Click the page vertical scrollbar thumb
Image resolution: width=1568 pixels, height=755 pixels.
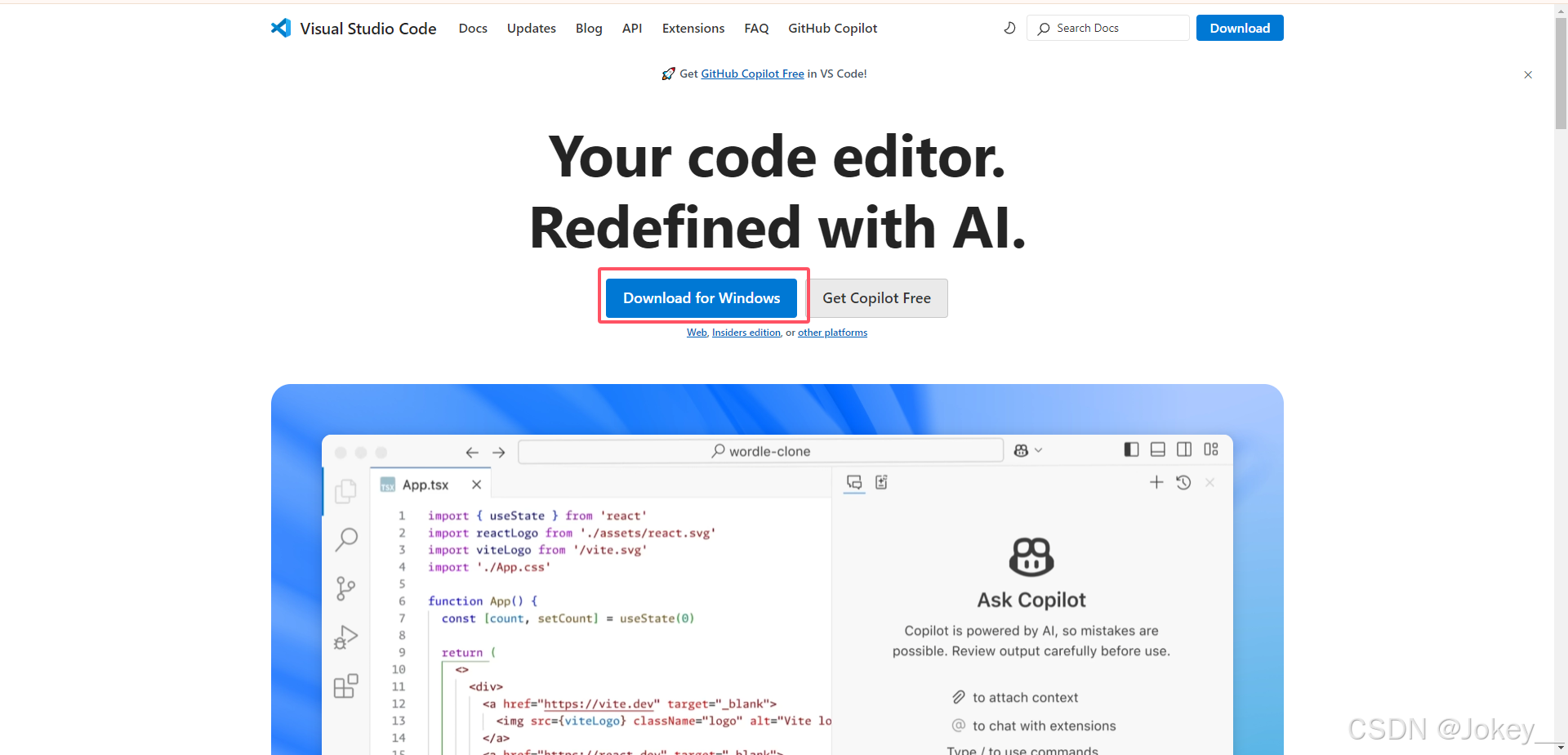[x=1561, y=74]
